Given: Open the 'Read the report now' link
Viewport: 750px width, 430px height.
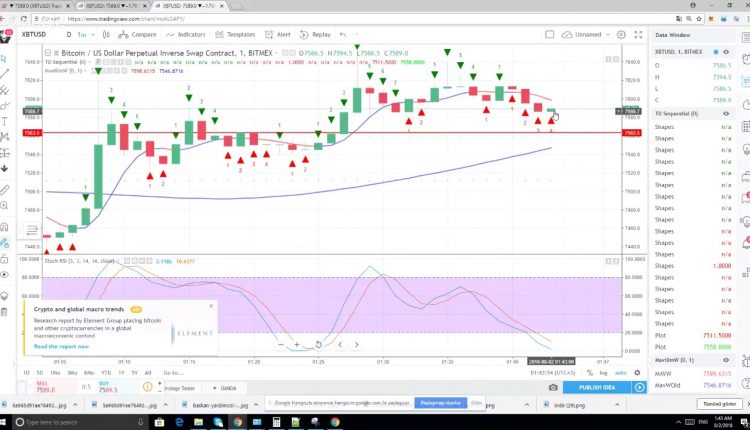Looking at the screenshot, I should click(x=61, y=346).
